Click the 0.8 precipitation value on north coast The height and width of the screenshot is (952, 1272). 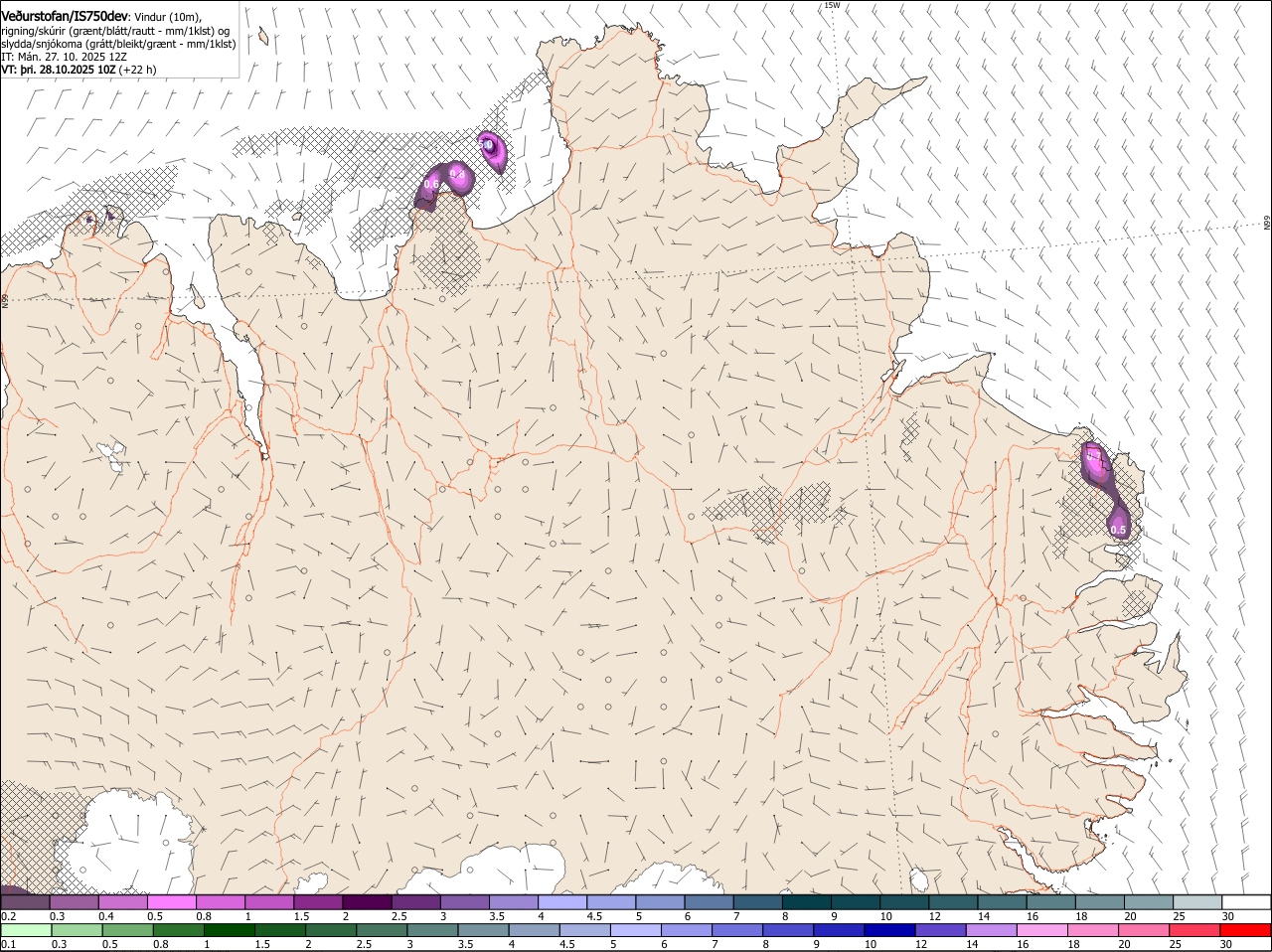point(457,175)
